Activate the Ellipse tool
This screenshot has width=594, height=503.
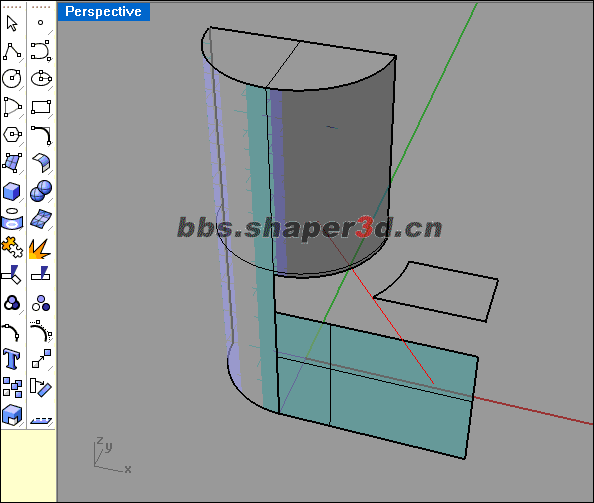click(41, 78)
